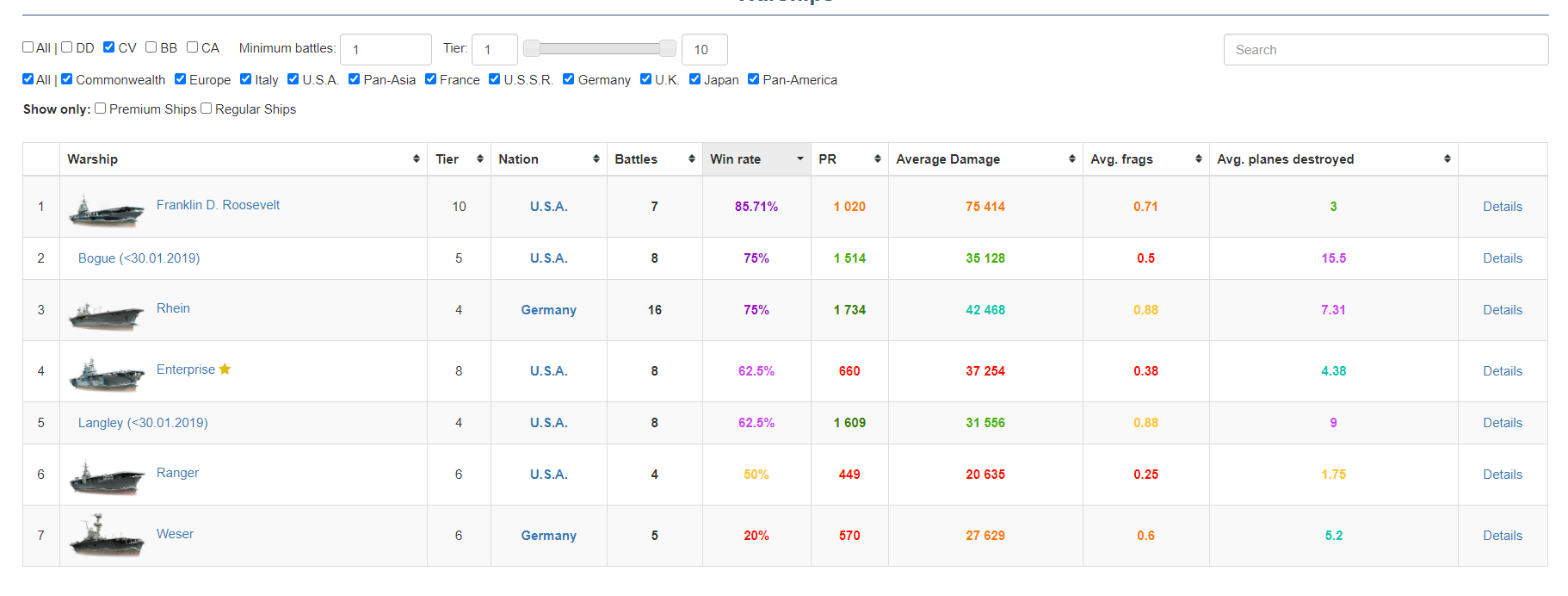
Task: Uncheck the Germany nation checkbox
Action: coord(569,79)
